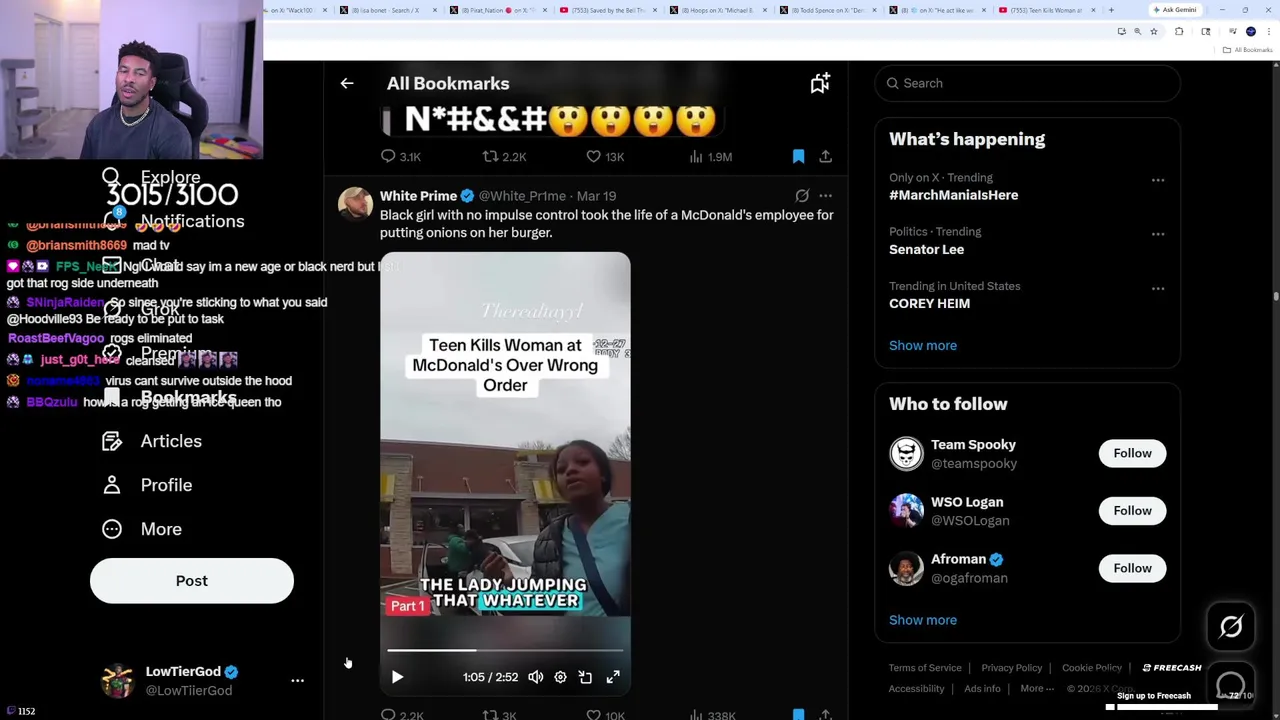Remove bookmark on the top post

tap(798, 157)
